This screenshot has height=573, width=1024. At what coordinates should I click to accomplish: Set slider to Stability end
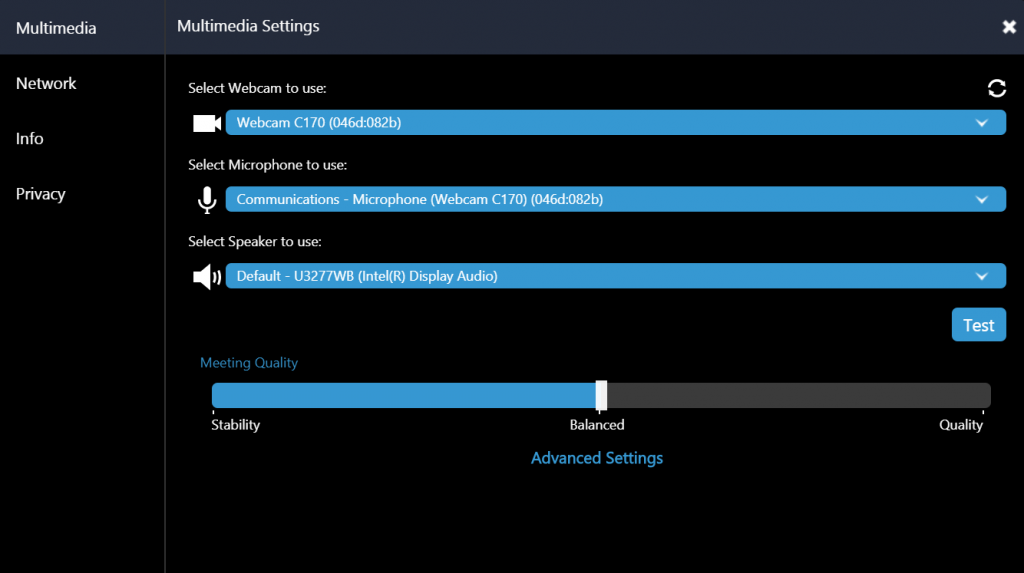tap(214, 396)
